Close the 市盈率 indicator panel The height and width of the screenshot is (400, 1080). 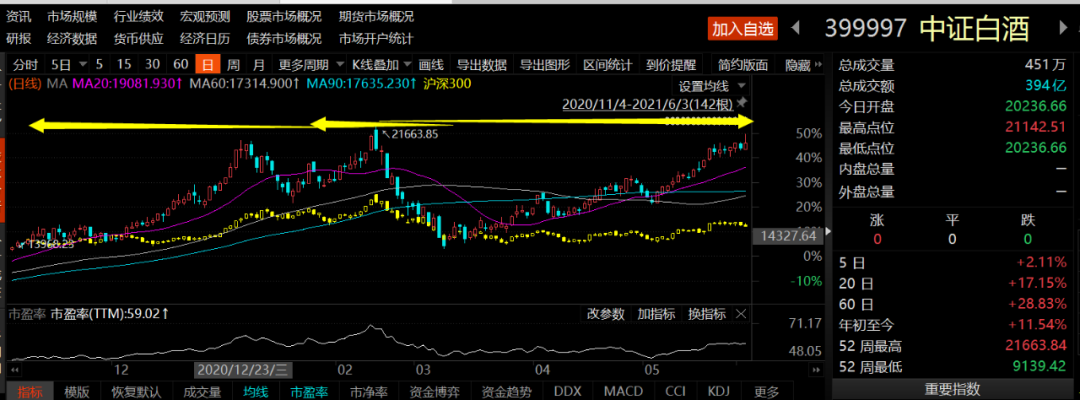741,314
